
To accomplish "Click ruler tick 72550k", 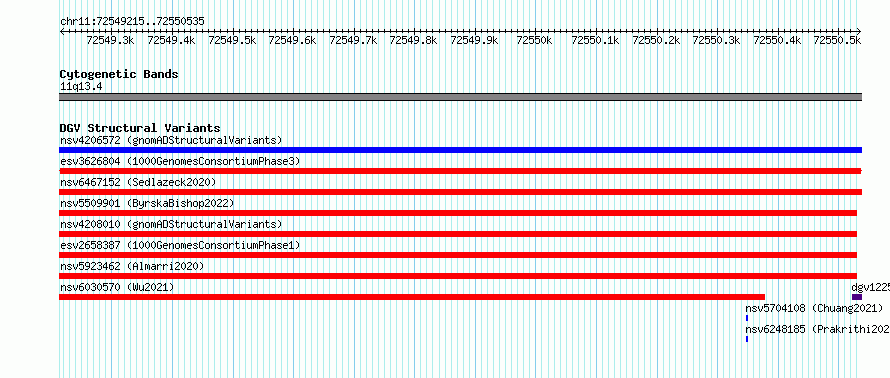I will (x=534, y=40).
